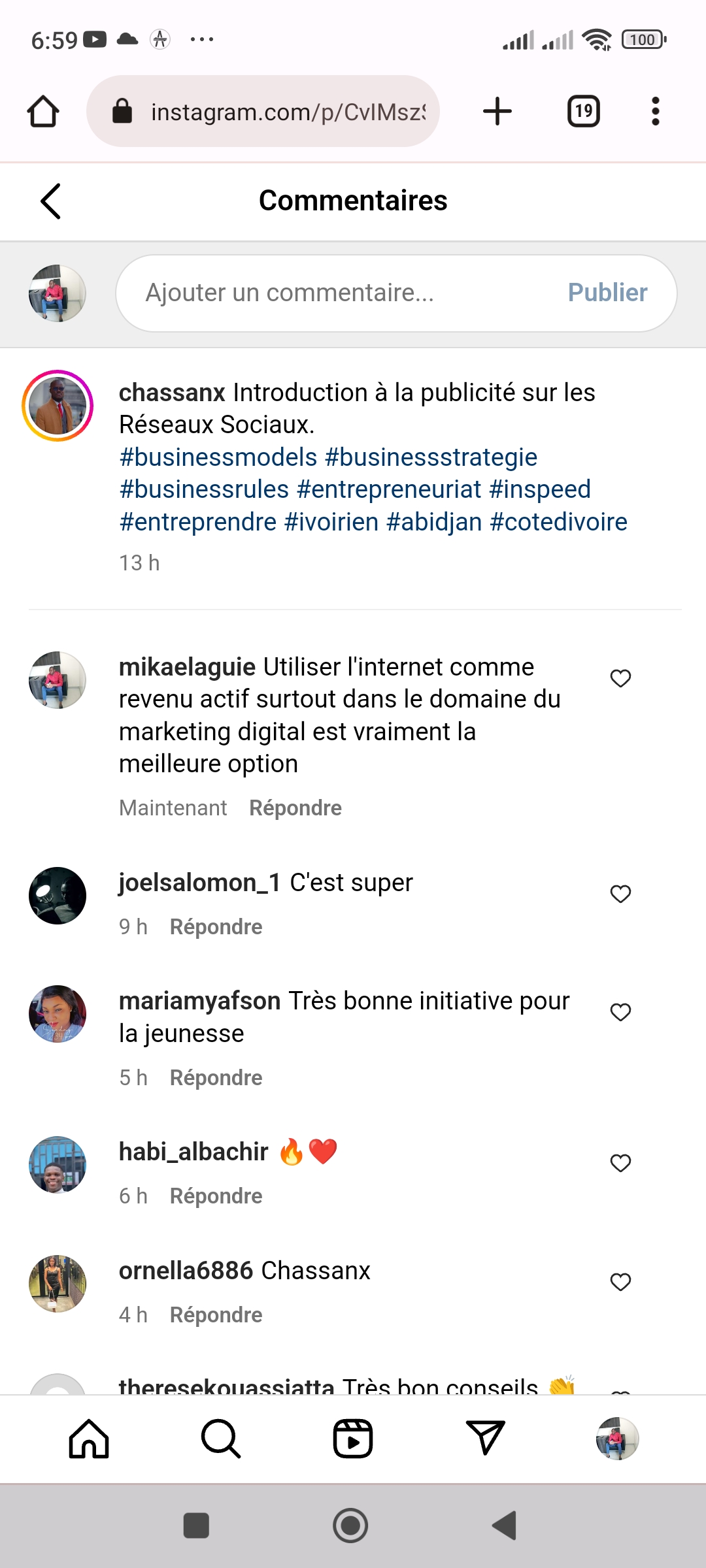Like mariamyafson's comment
706x1568 pixels.
point(620,1012)
